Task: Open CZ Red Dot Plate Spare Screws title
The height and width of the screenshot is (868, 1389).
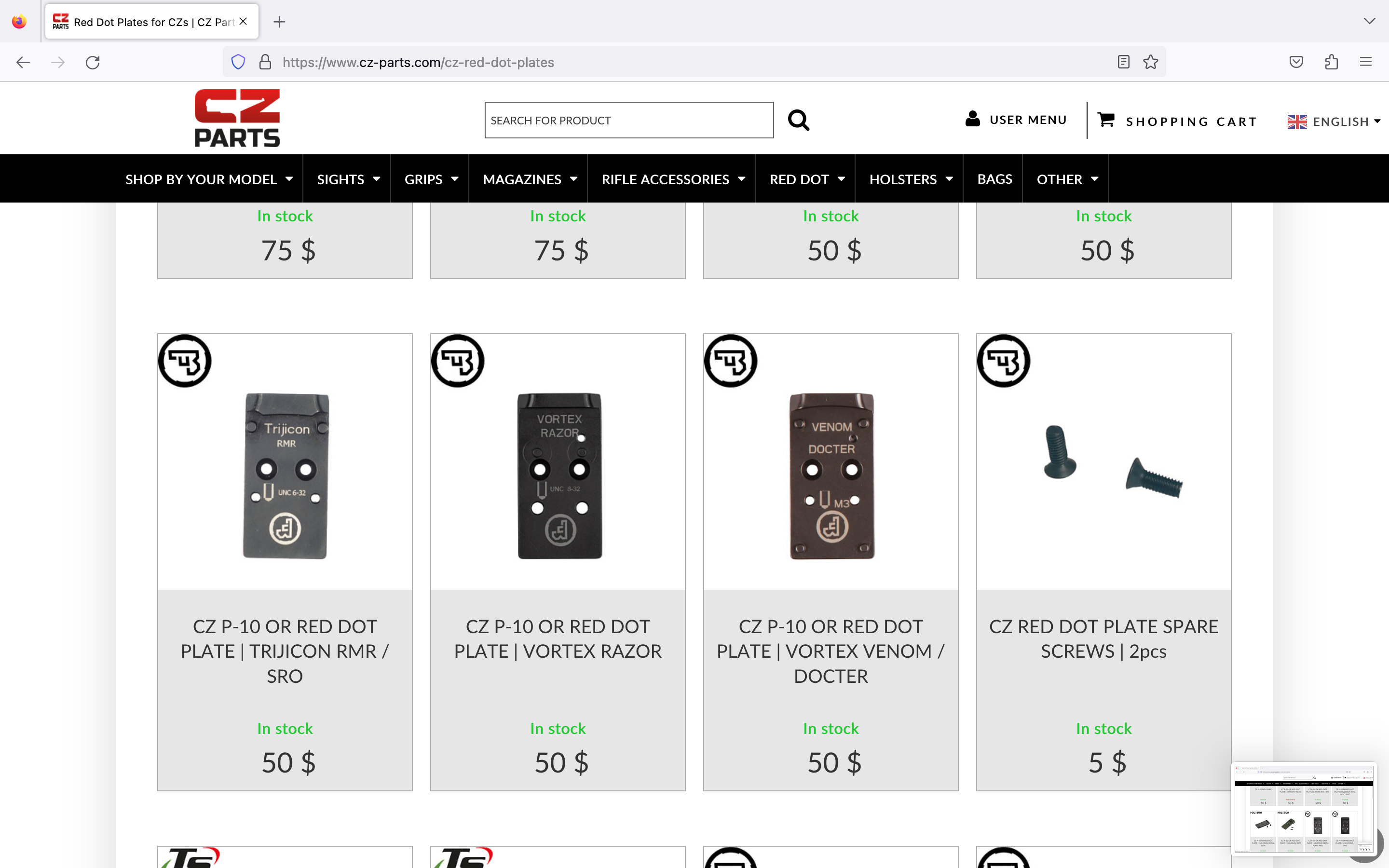Action: click(1103, 638)
